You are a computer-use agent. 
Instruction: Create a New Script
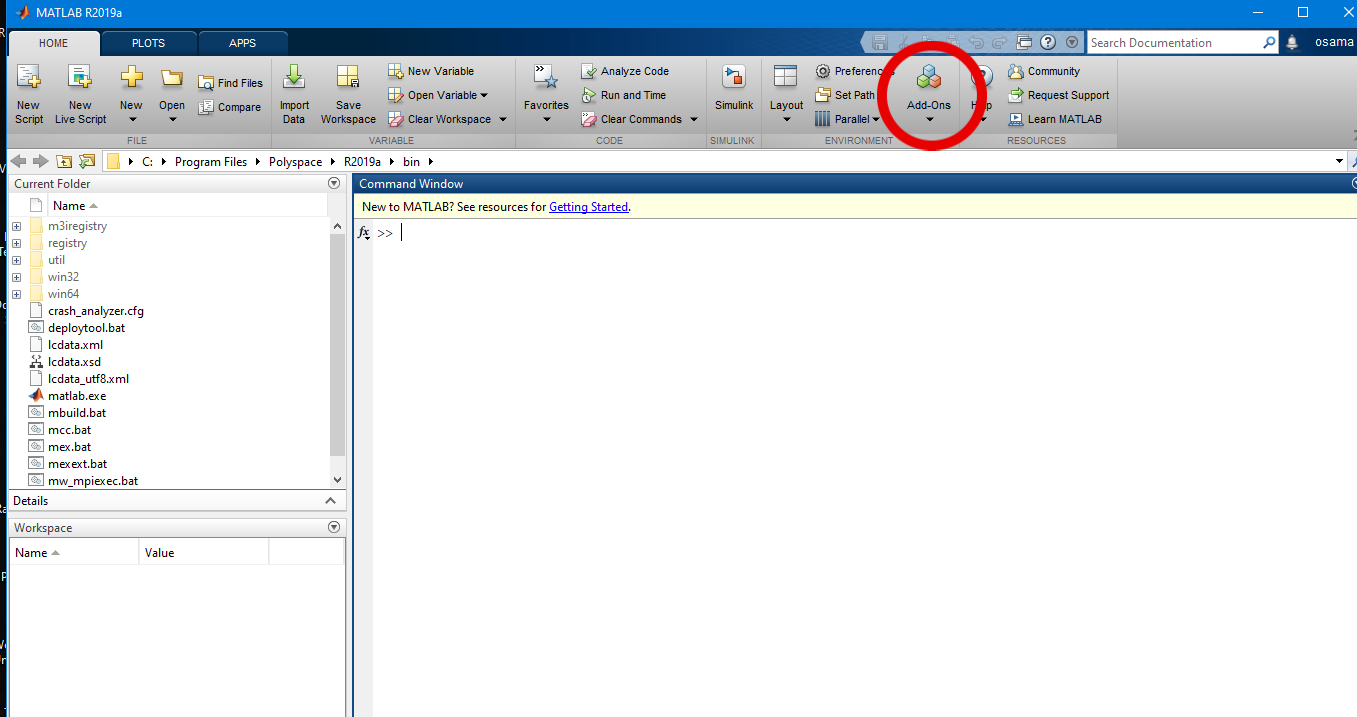pyautogui.click(x=28, y=95)
